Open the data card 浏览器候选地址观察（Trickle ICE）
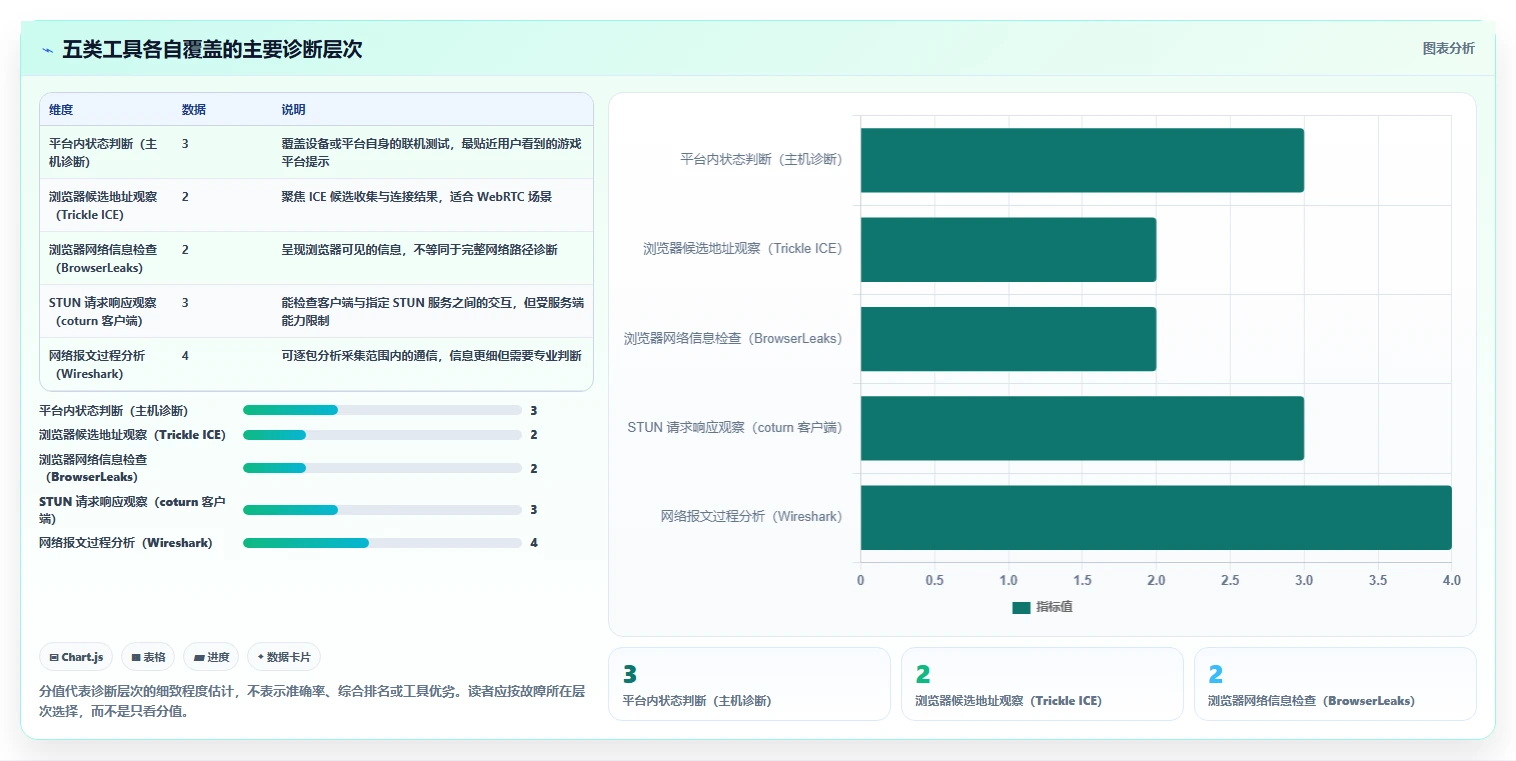The image size is (1516, 761). click(x=1042, y=684)
